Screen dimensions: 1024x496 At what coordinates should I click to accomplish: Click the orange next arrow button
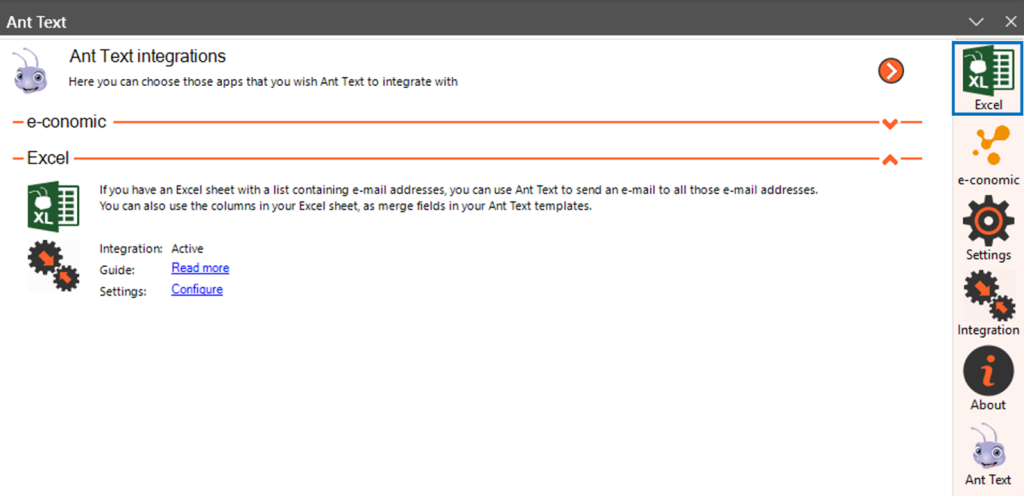tap(891, 70)
